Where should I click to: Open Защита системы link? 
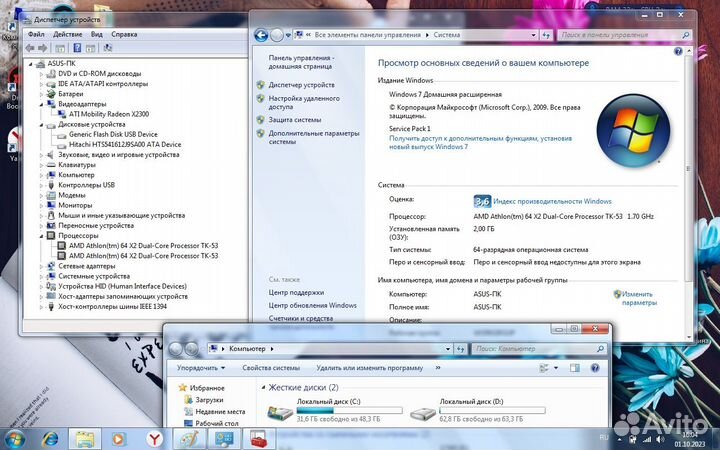point(295,120)
